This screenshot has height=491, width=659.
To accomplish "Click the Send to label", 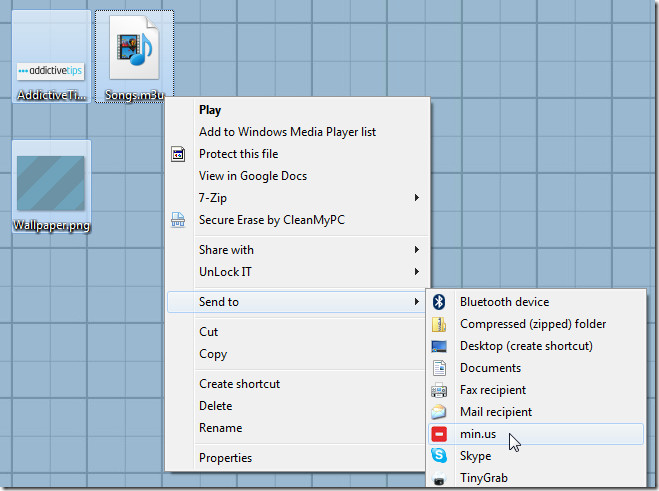I will [x=219, y=302].
